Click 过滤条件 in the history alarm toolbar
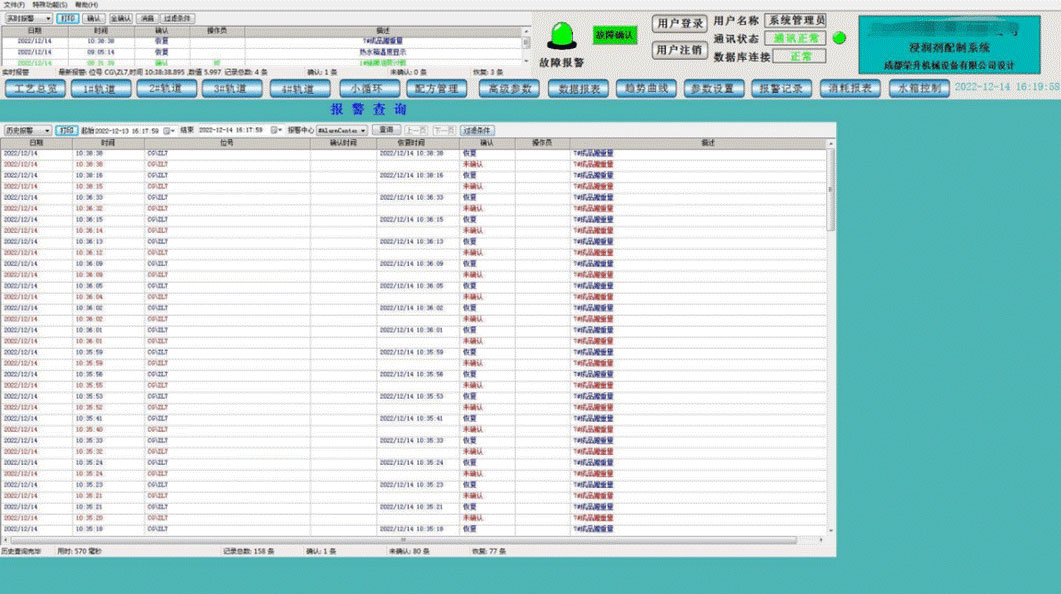 [x=477, y=130]
